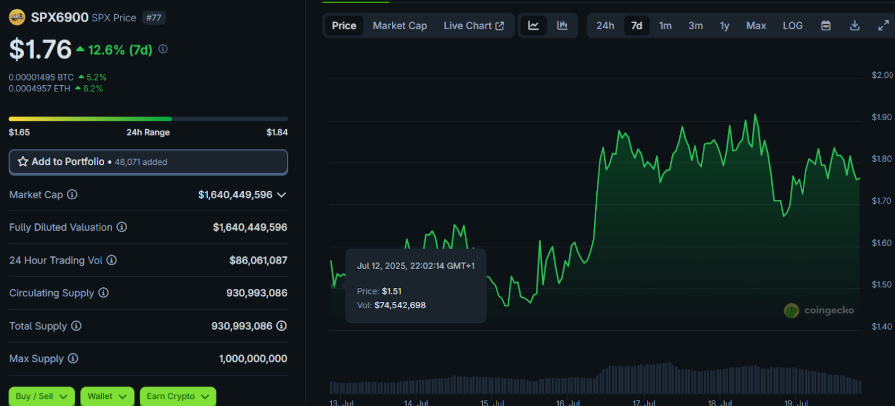Open Total Supply label info icon

click(76, 326)
